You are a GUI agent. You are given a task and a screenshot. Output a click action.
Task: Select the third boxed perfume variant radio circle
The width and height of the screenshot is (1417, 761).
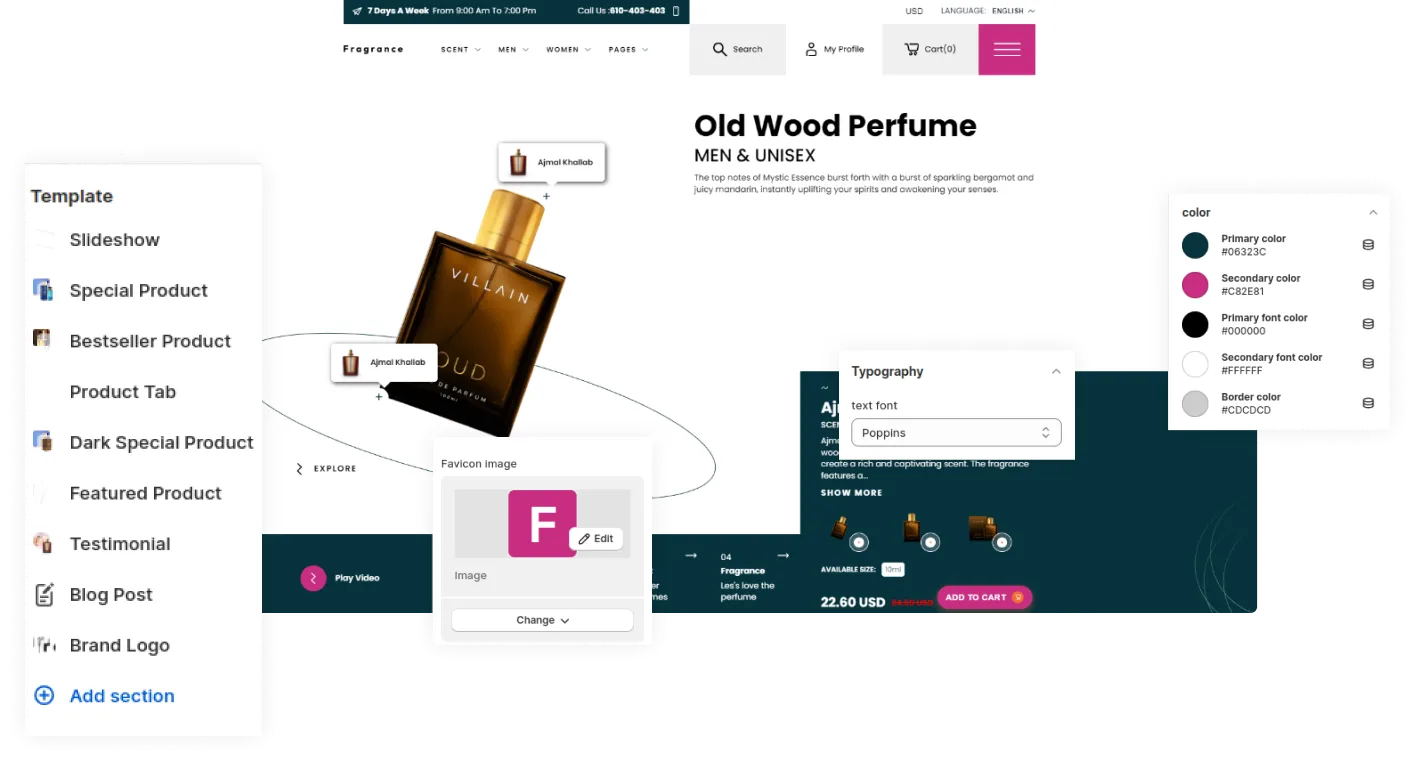pos(1002,542)
